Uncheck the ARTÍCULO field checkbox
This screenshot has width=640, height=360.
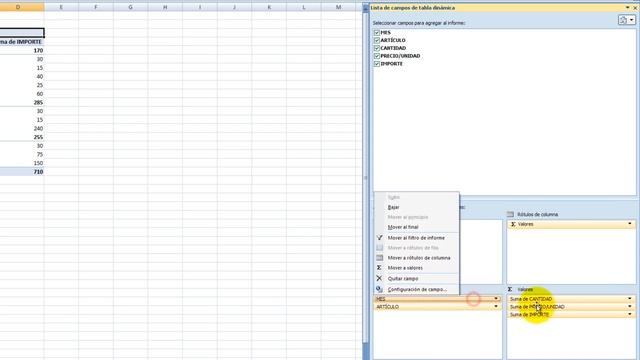(x=377, y=40)
